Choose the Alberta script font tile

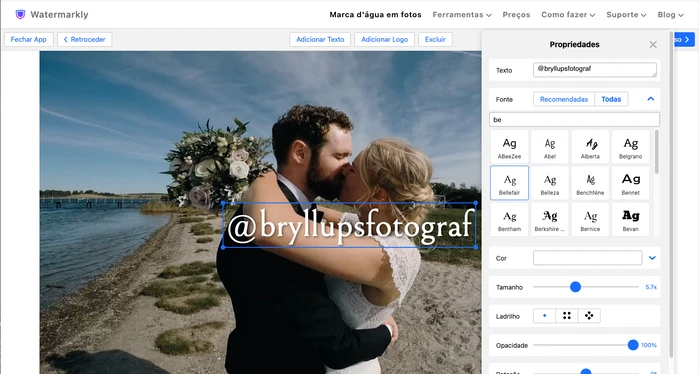coord(590,147)
